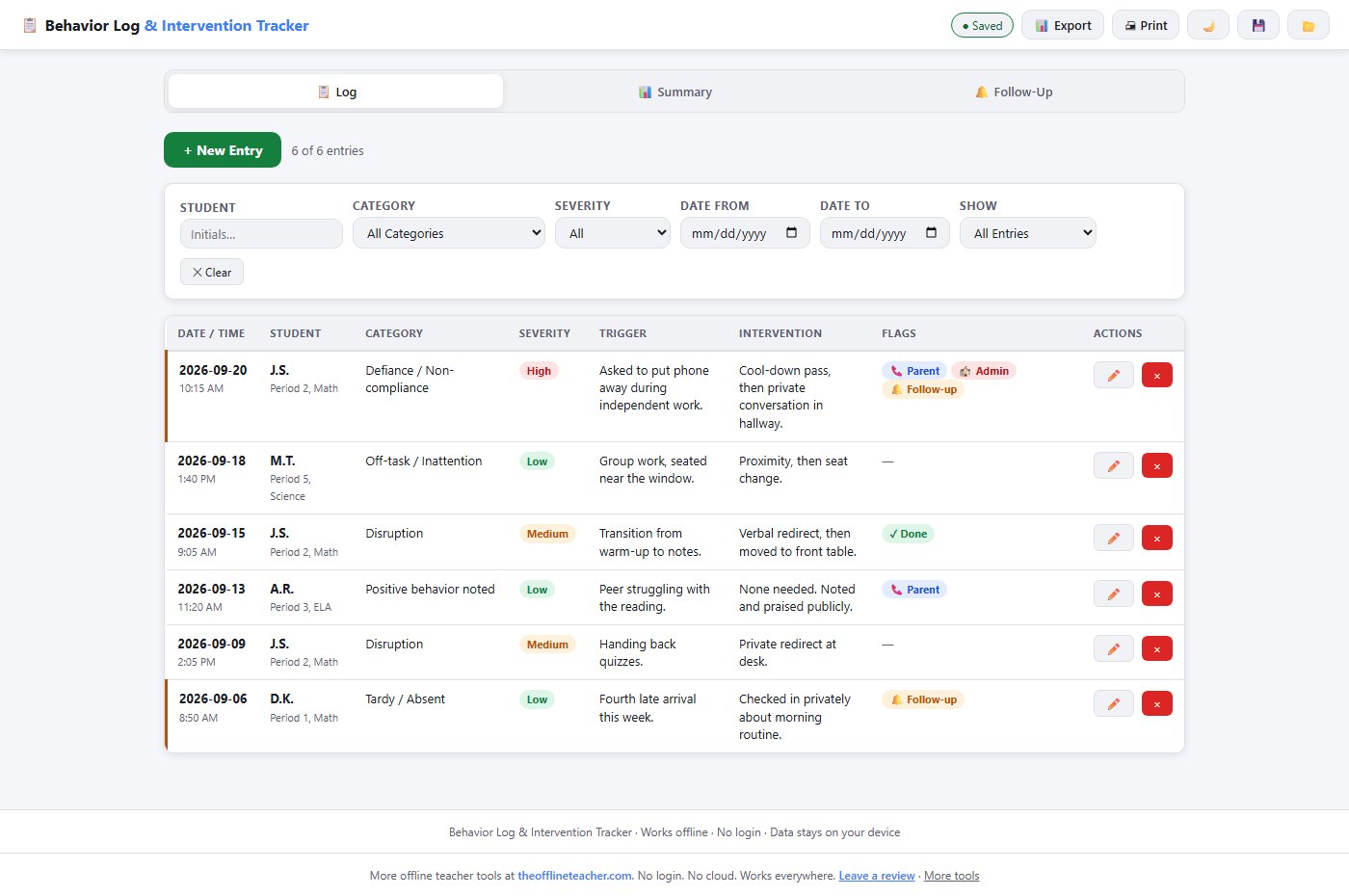The width and height of the screenshot is (1349, 896).
Task: Delete the M.T. Off-task entry
Action: click(1157, 465)
